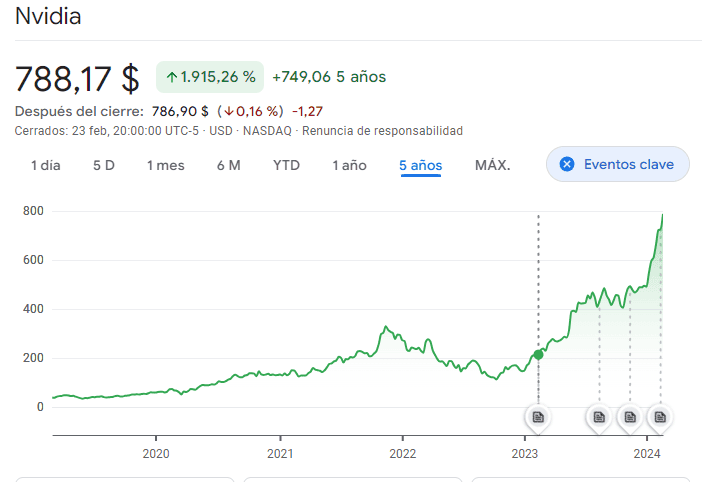Open the rightmost key event icon near 2024
702x482 pixels.
pos(659,416)
